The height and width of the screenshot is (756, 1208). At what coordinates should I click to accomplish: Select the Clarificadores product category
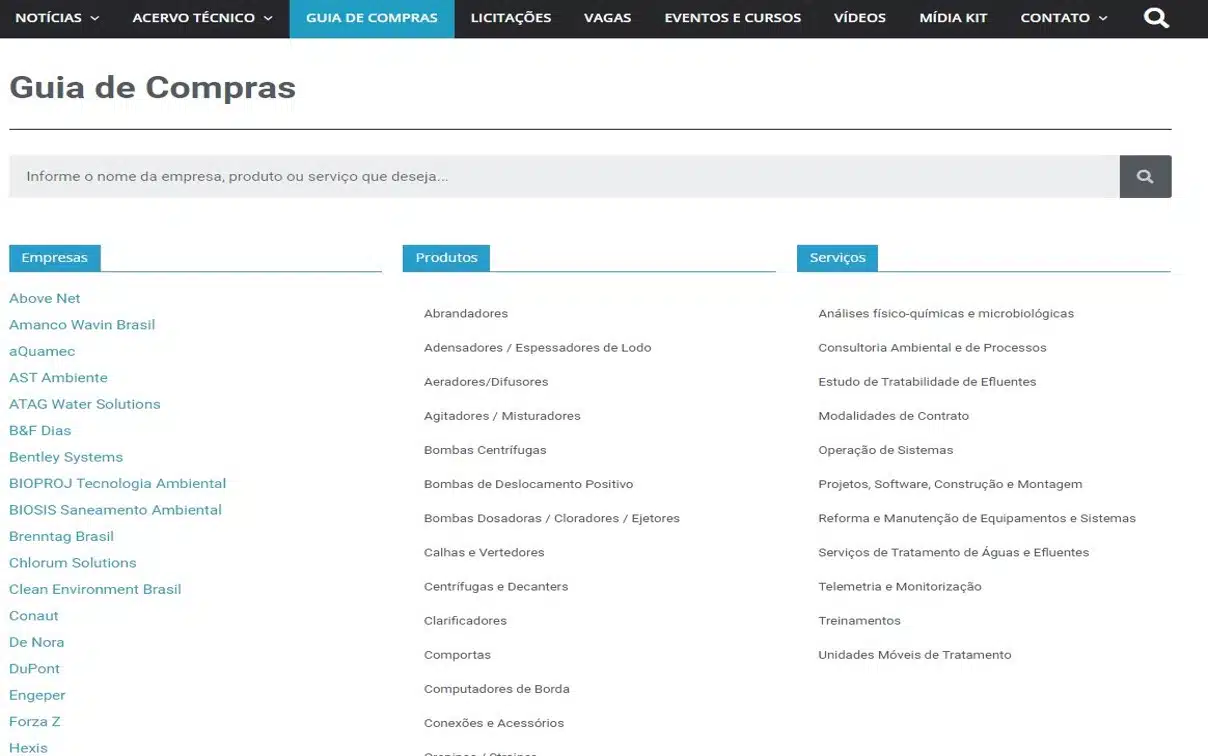coord(465,621)
